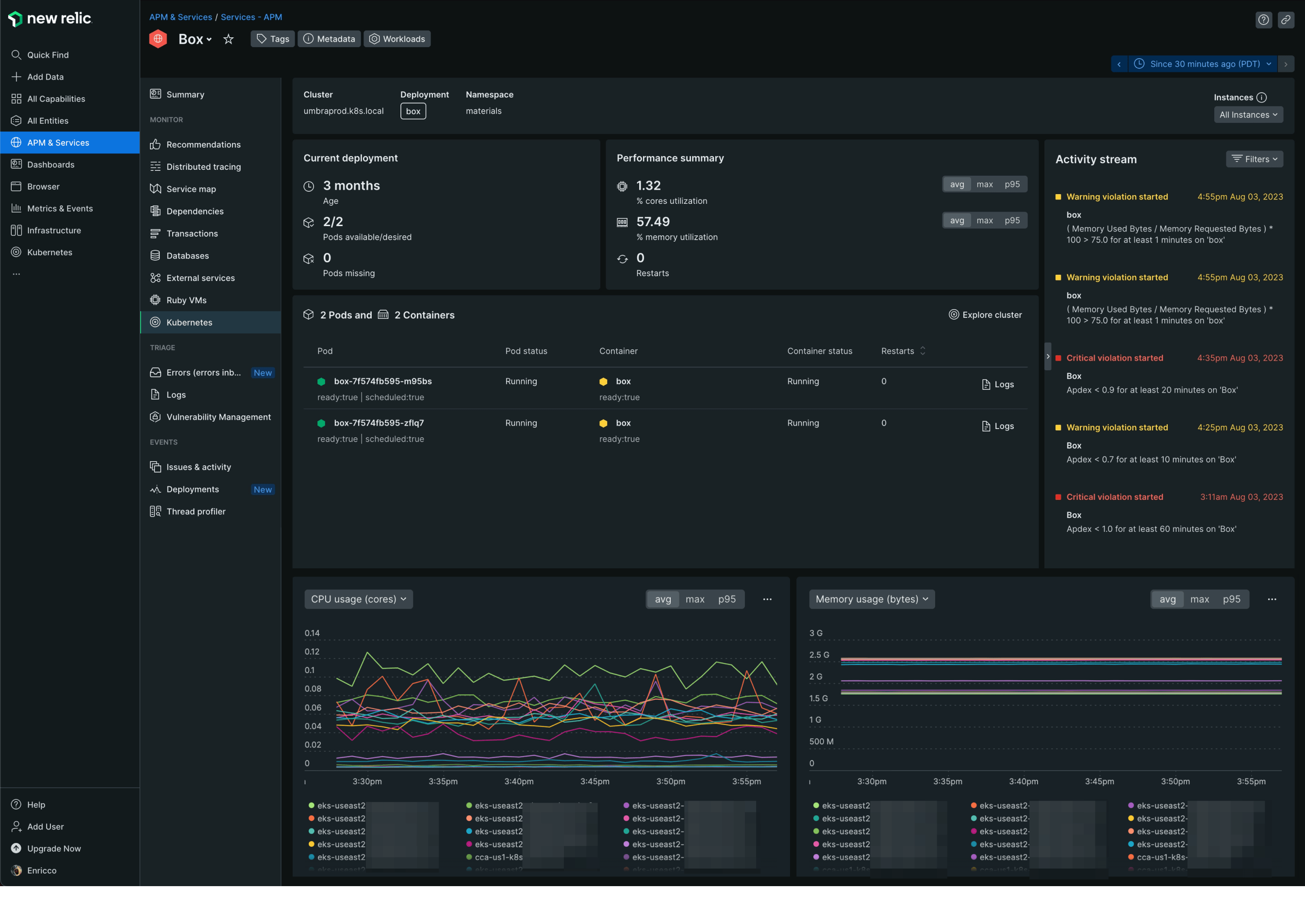Viewport: 1305px width, 924px height.
Task: Toggle p95 view on Memory usage chart
Action: [1232, 599]
